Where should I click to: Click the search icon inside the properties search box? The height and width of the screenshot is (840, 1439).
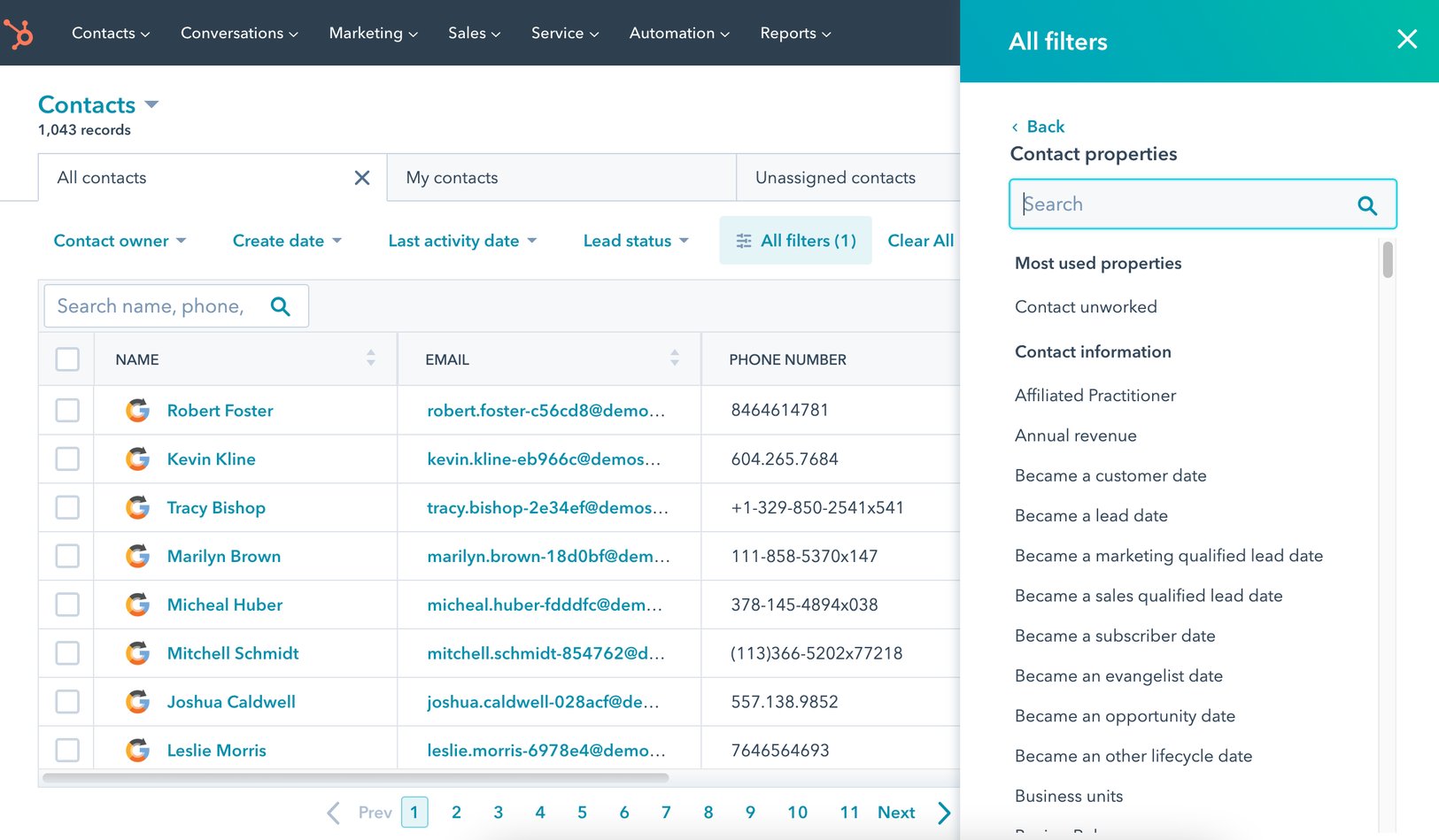pos(1367,204)
